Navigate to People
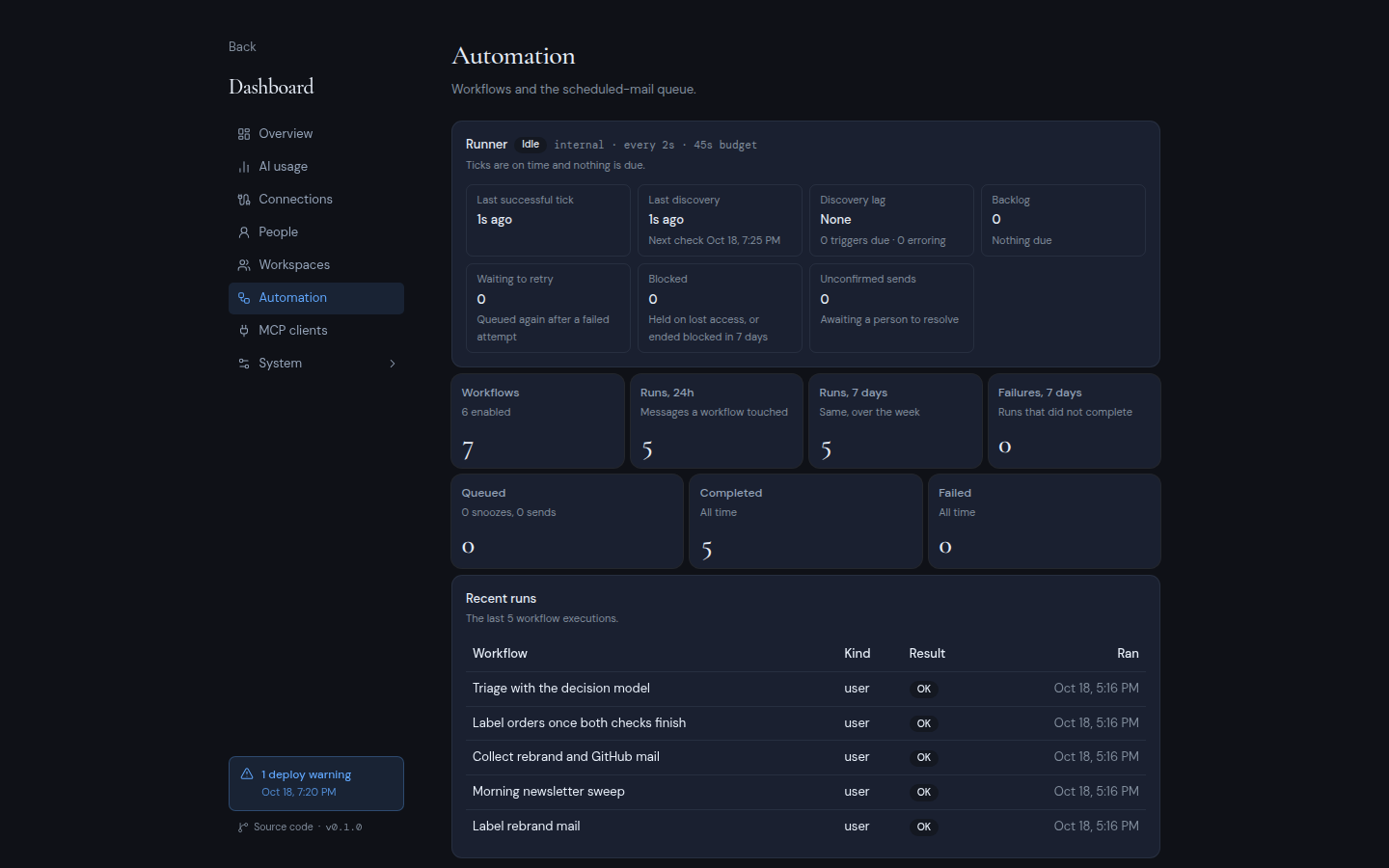This screenshot has width=1389, height=868. point(316,232)
